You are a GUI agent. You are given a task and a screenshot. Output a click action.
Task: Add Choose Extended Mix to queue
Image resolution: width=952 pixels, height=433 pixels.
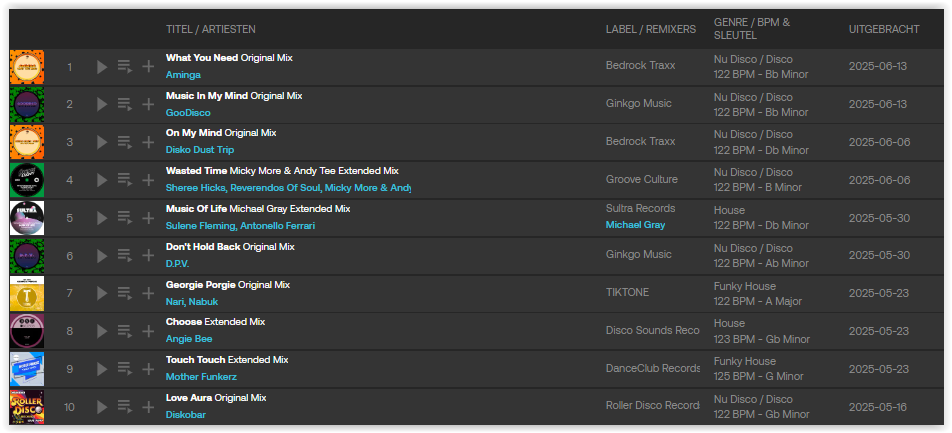[124, 331]
